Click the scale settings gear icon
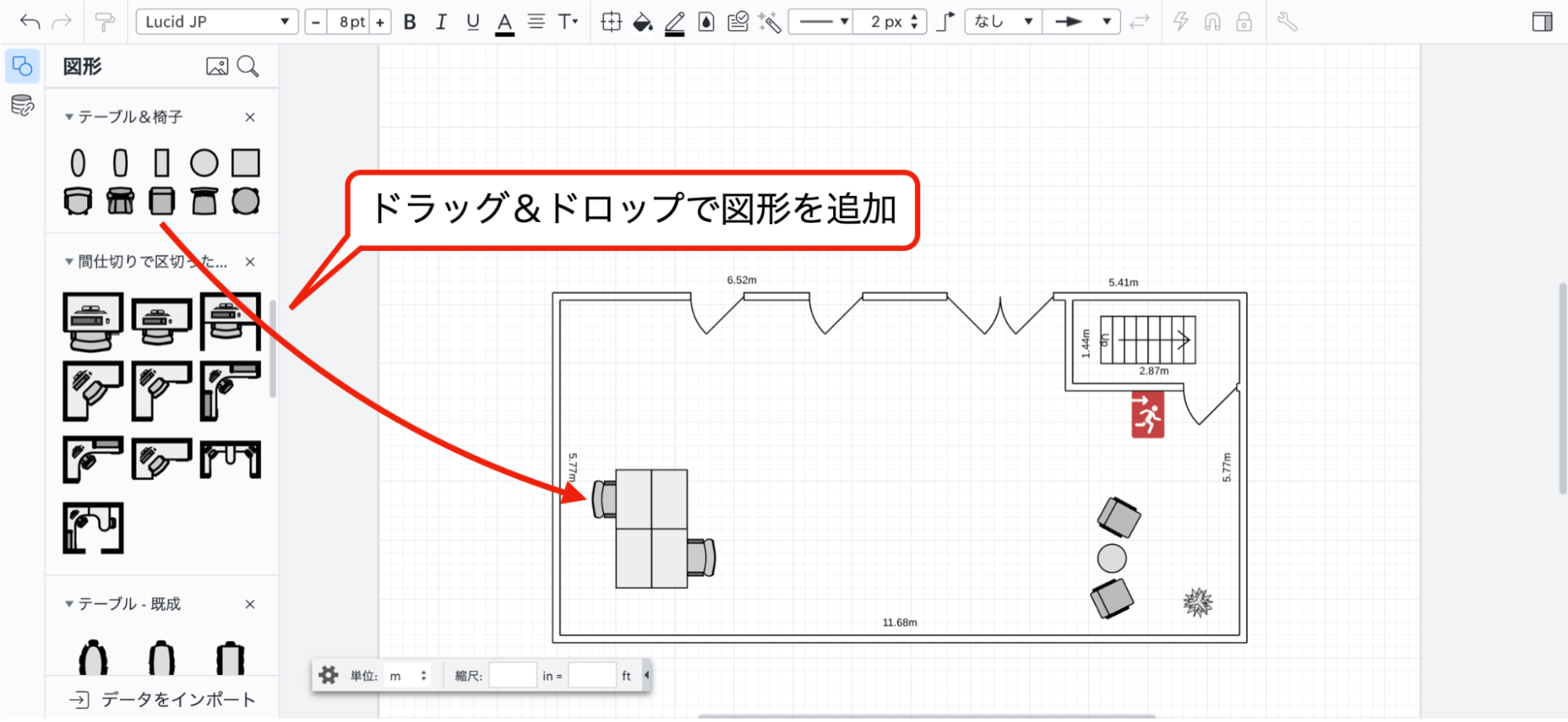Image resolution: width=1568 pixels, height=722 pixels. (329, 675)
